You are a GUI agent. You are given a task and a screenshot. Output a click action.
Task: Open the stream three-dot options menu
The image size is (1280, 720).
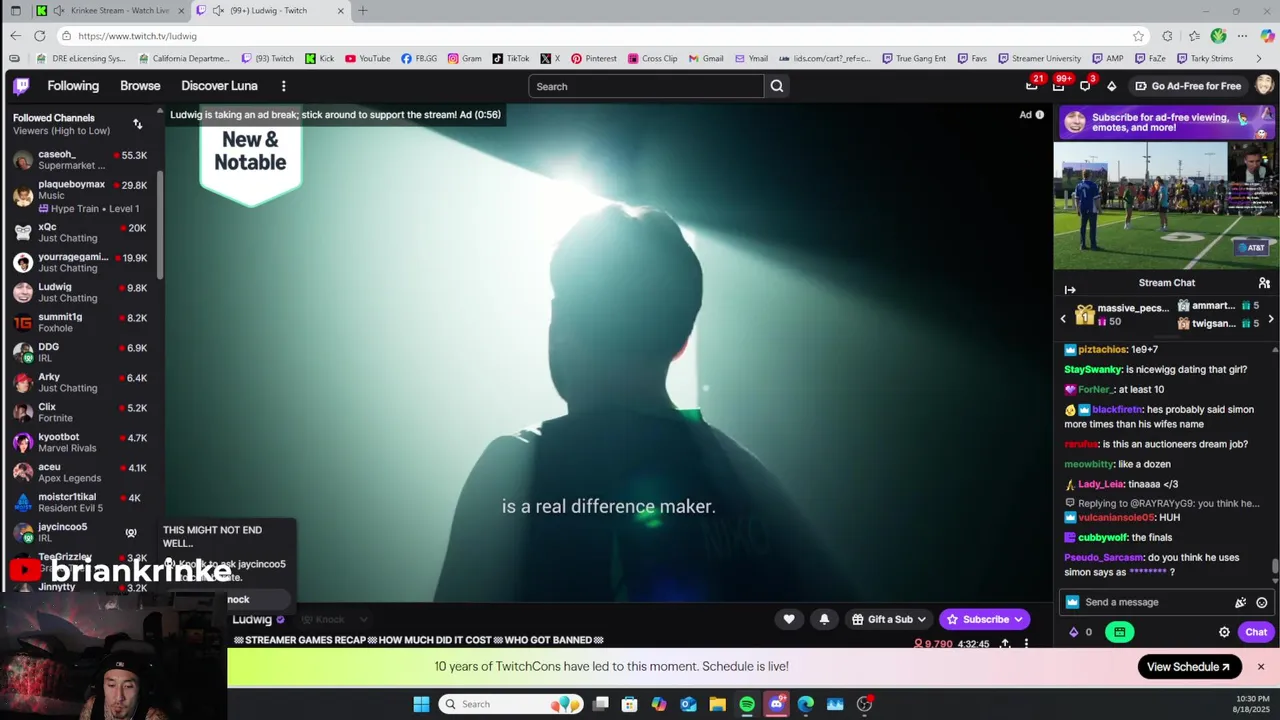coord(1026,643)
